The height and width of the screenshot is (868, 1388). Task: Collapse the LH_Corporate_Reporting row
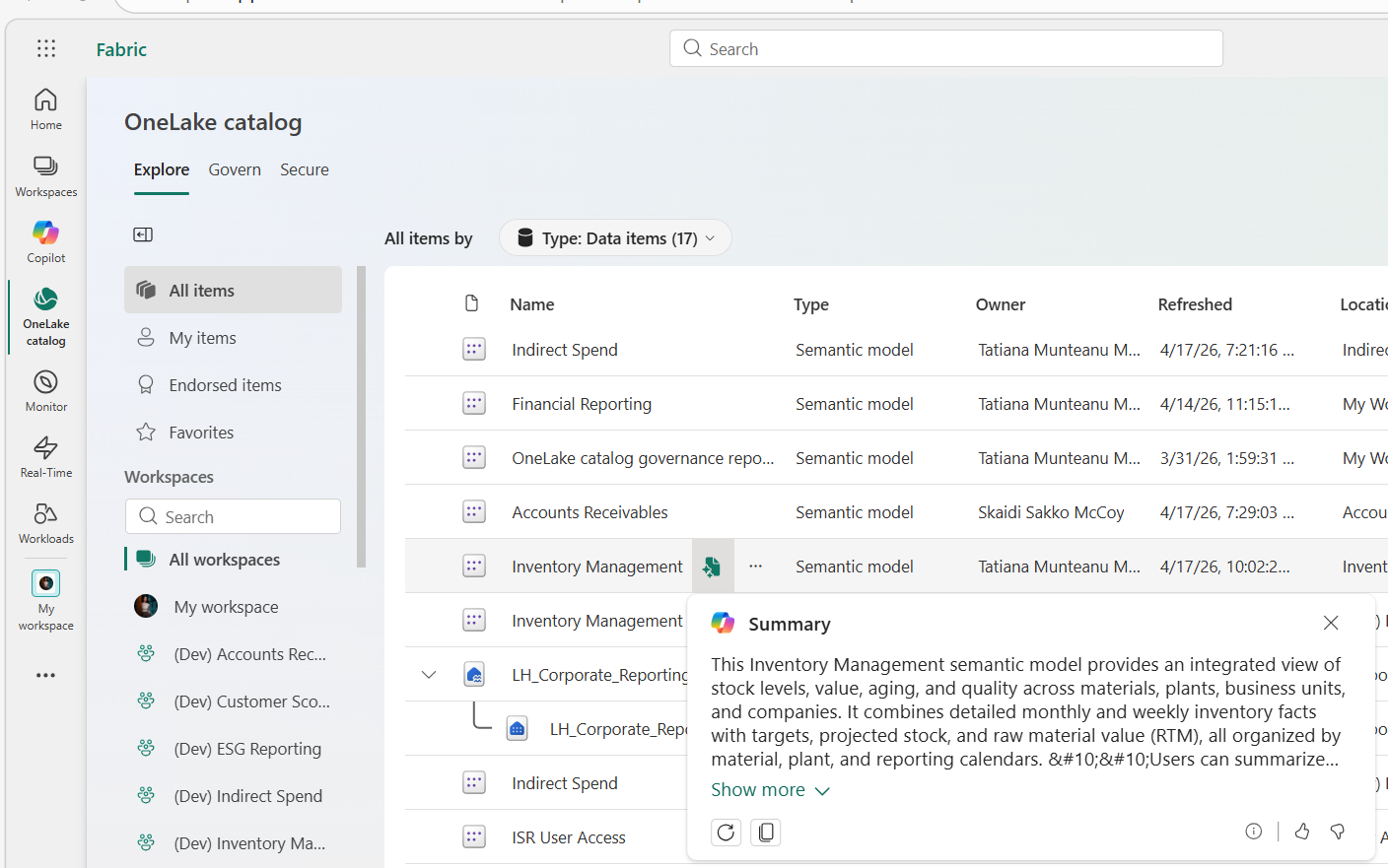[429, 675]
